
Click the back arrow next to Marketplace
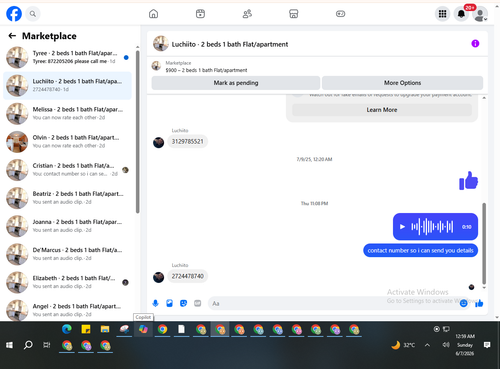pyautogui.click(x=12, y=36)
